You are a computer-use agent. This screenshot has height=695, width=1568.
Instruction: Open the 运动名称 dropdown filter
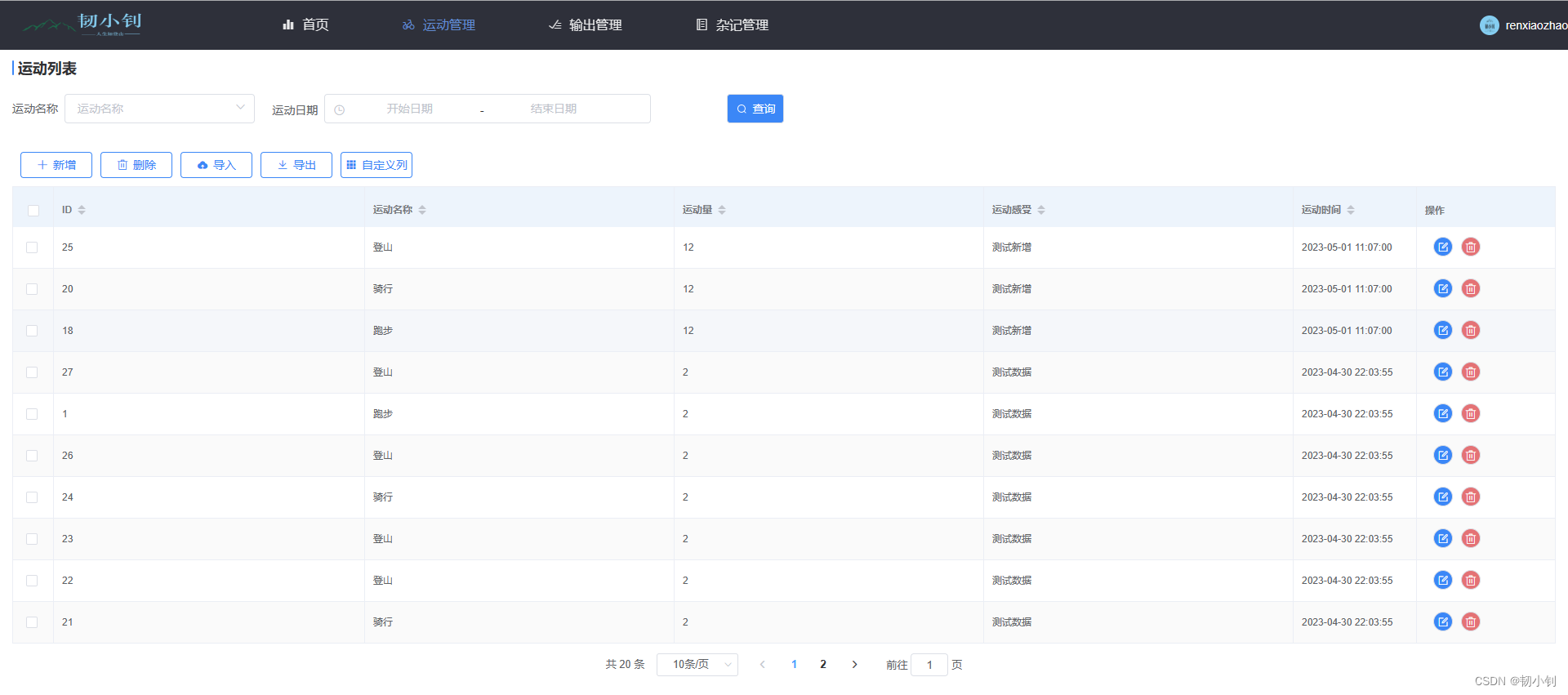pyautogui.click(x=159, y=109)
